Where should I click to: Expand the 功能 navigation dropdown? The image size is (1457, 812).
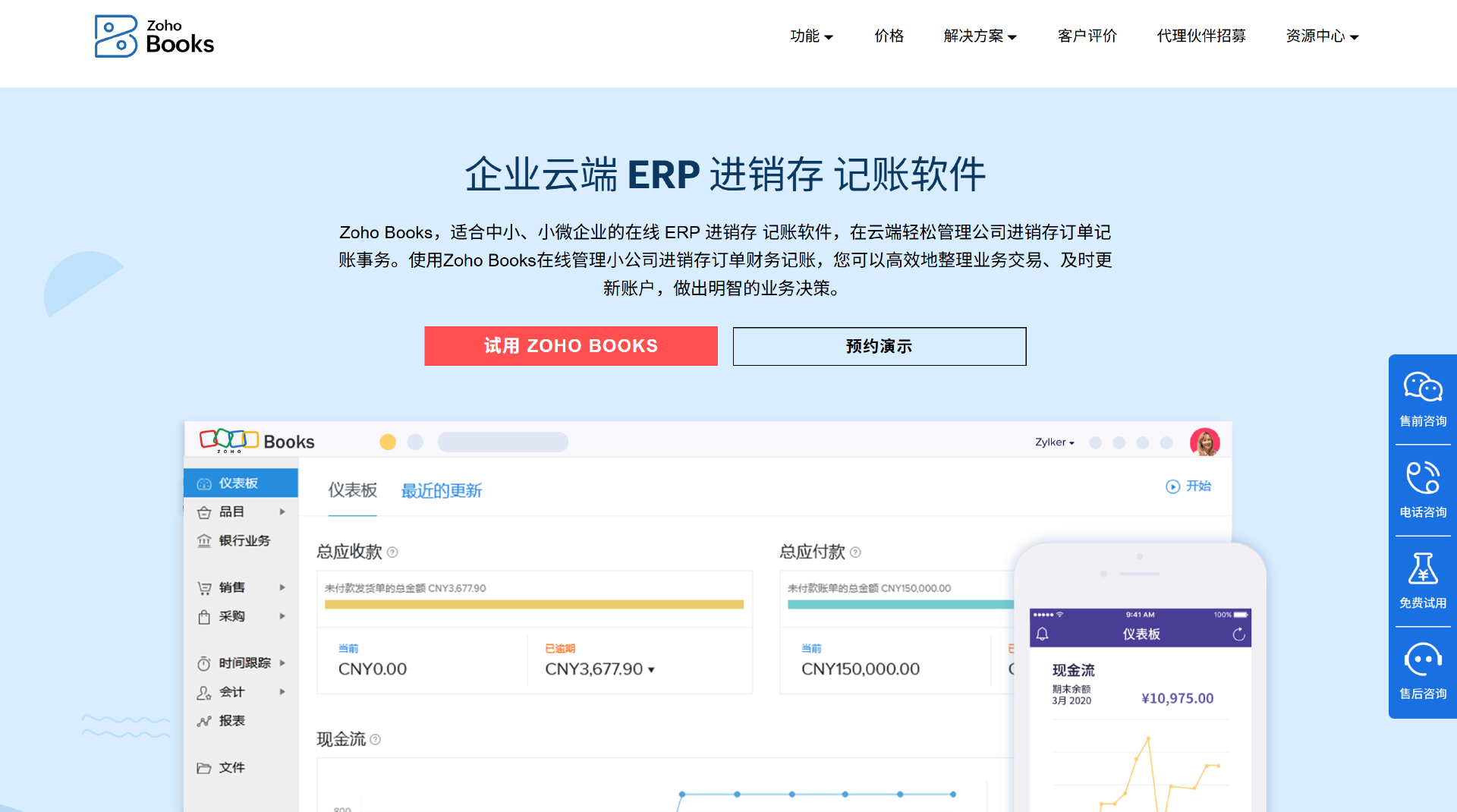pyautogui.click(x=811, y=36)
